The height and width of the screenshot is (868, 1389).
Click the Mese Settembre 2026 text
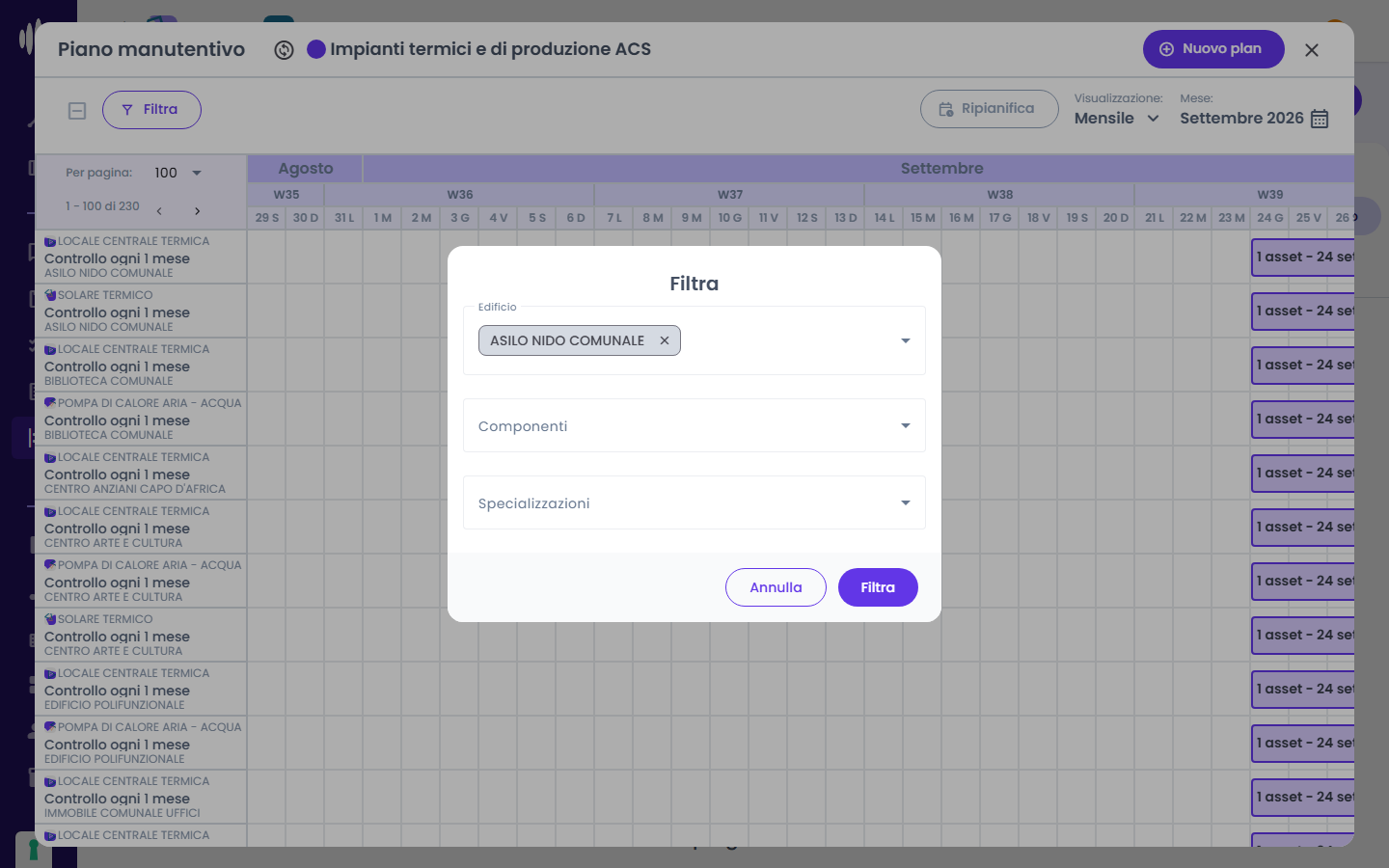pyautogui.click(x=1241, y=118)
